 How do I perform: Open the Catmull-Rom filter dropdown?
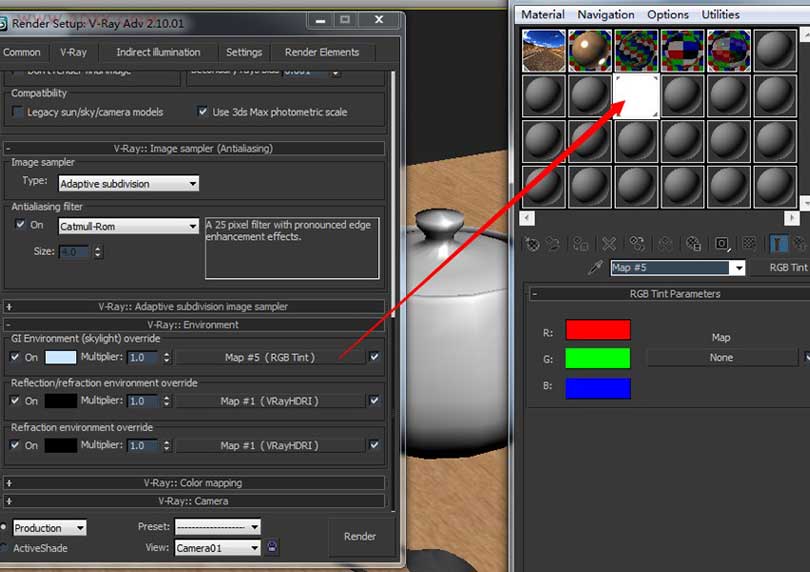click(128, 226)
